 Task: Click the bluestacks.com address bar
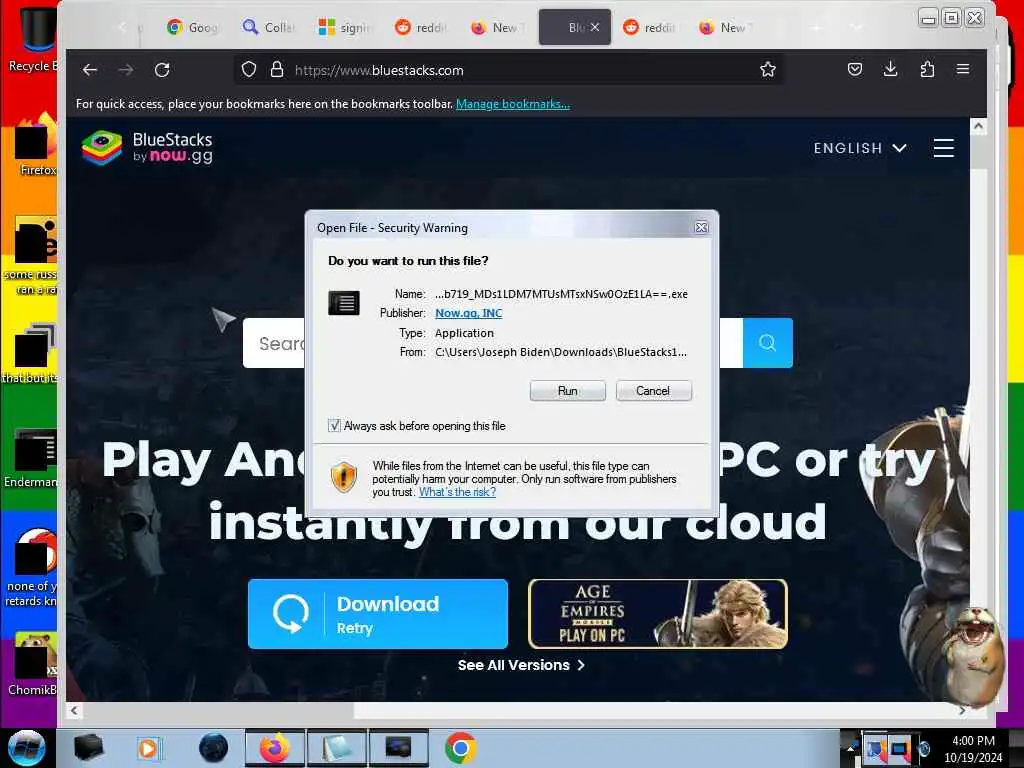tap(509, 70)
